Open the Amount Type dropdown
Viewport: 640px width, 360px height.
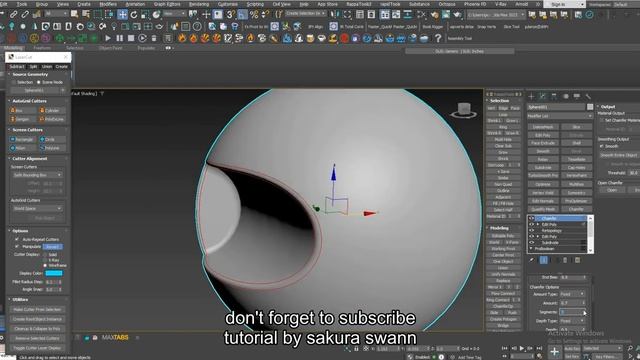[572, 294]
